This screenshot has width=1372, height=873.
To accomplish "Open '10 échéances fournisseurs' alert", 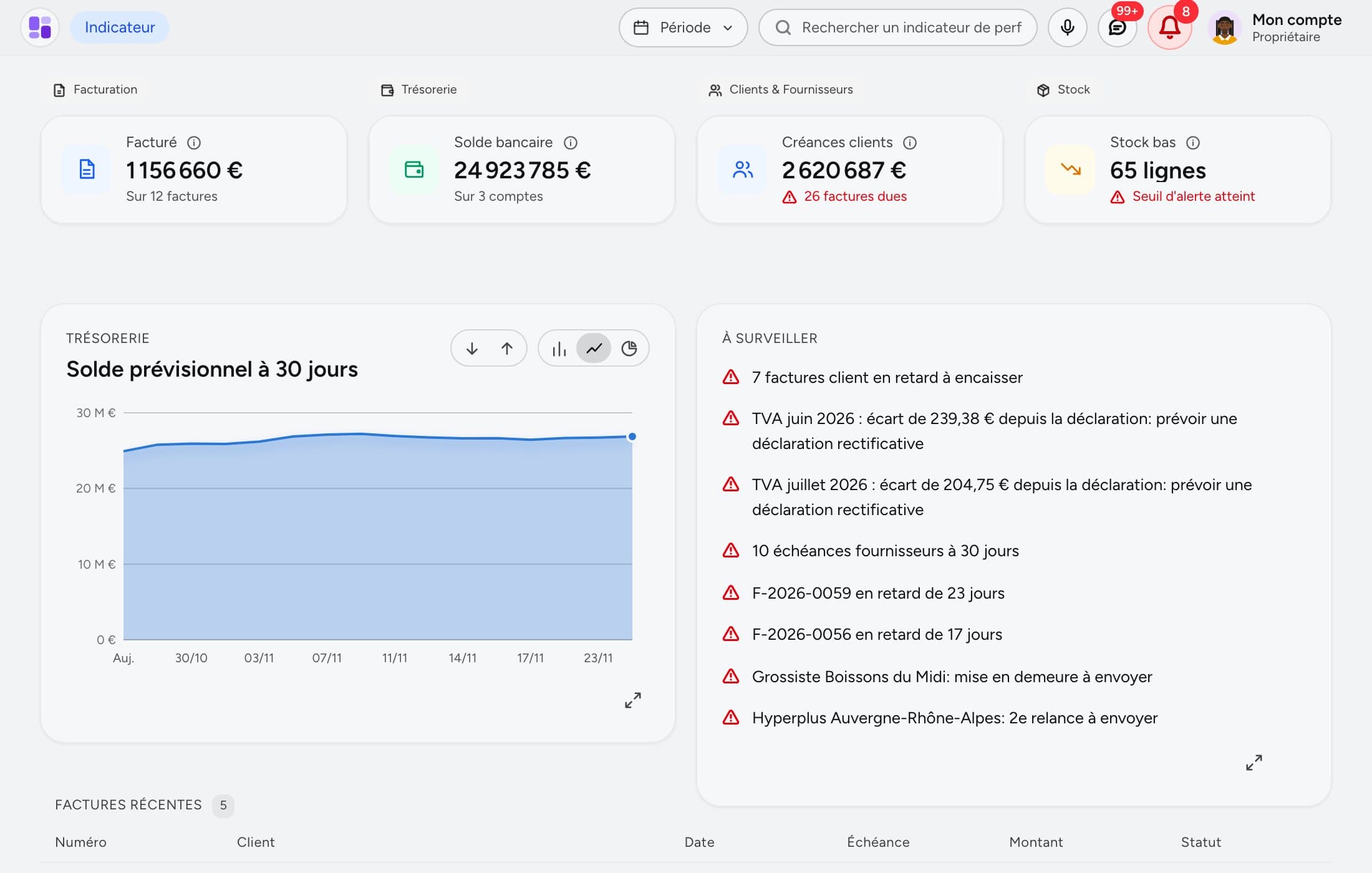I will tap(871, 551).
